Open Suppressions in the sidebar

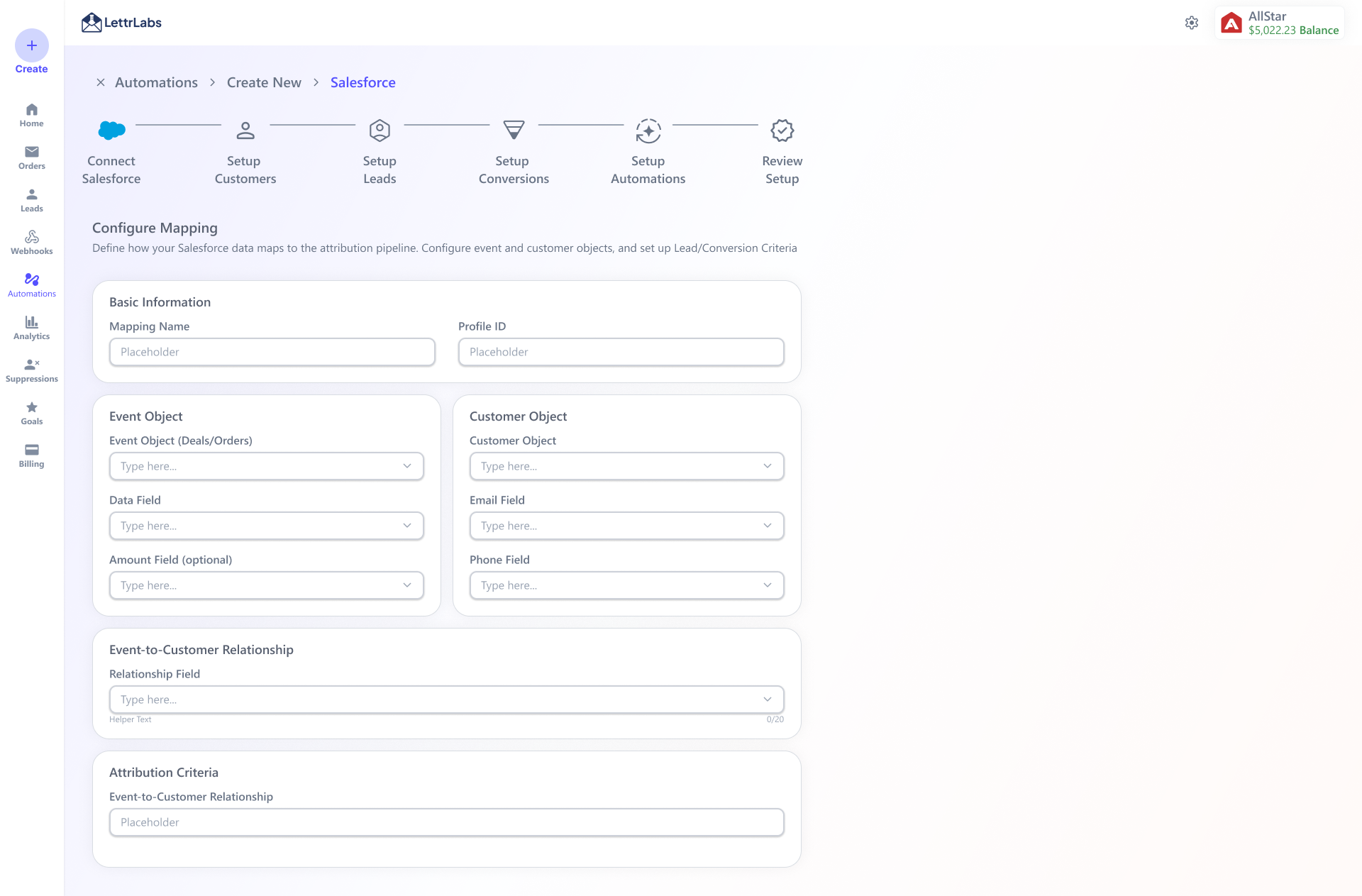click(x=32, y=370)
